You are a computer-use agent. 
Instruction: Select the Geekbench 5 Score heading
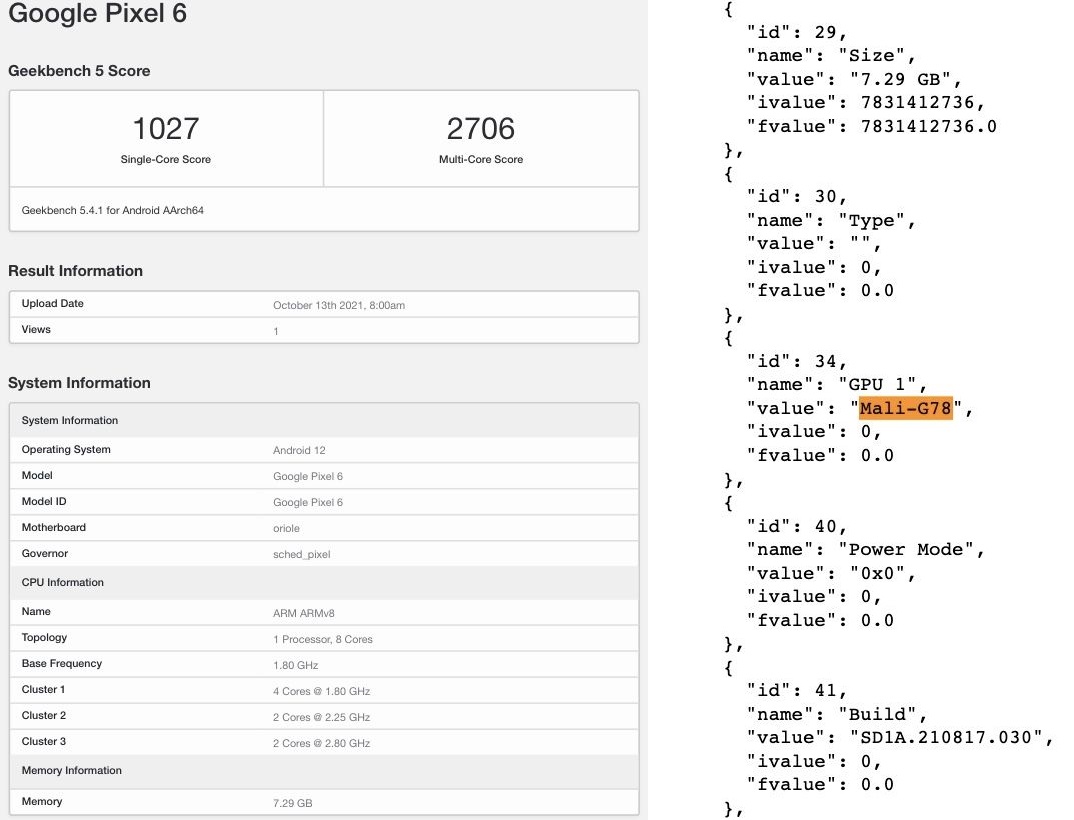79,71
